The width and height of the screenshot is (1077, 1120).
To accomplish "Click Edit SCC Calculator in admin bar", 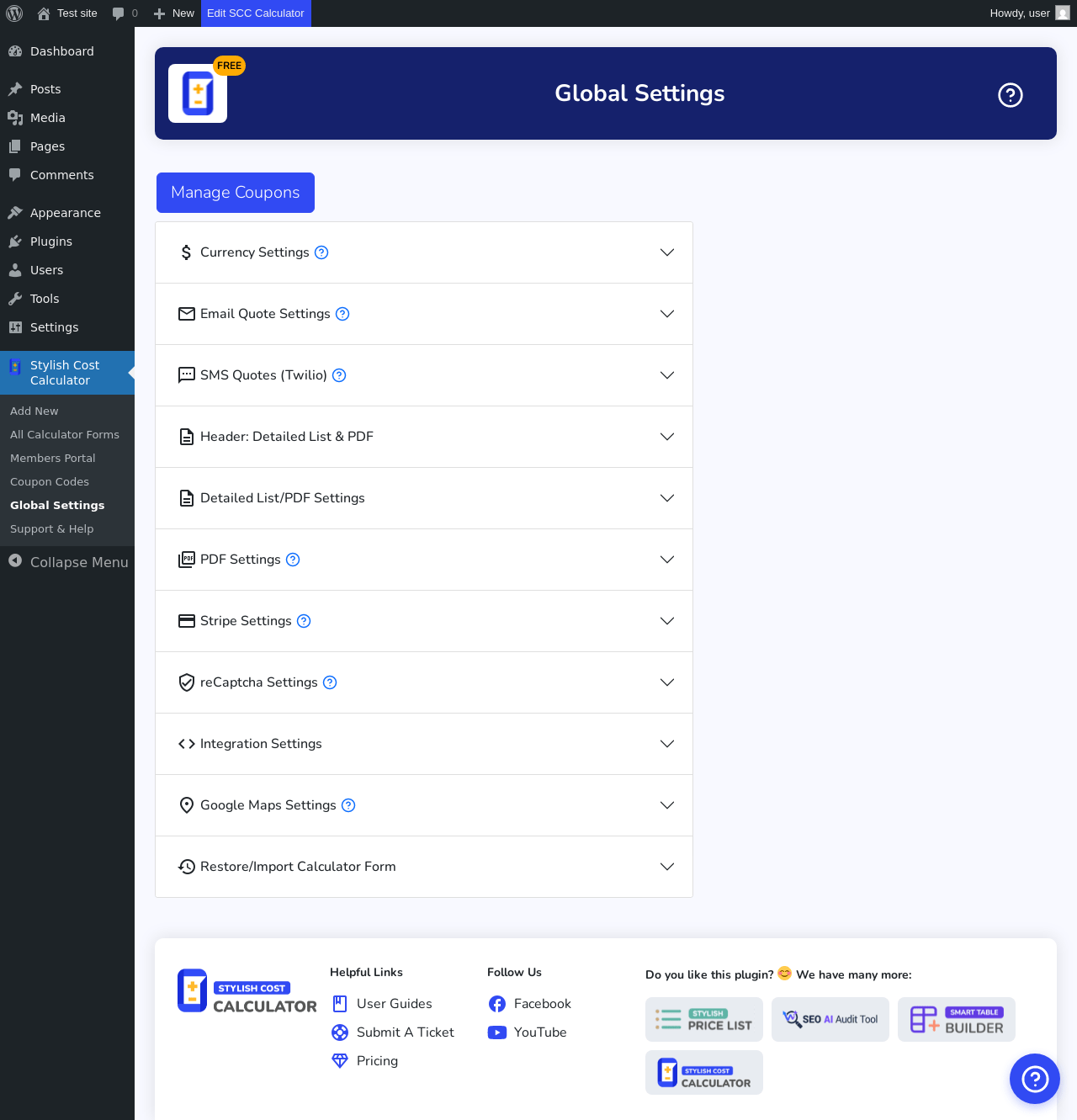I will (256, 13).
